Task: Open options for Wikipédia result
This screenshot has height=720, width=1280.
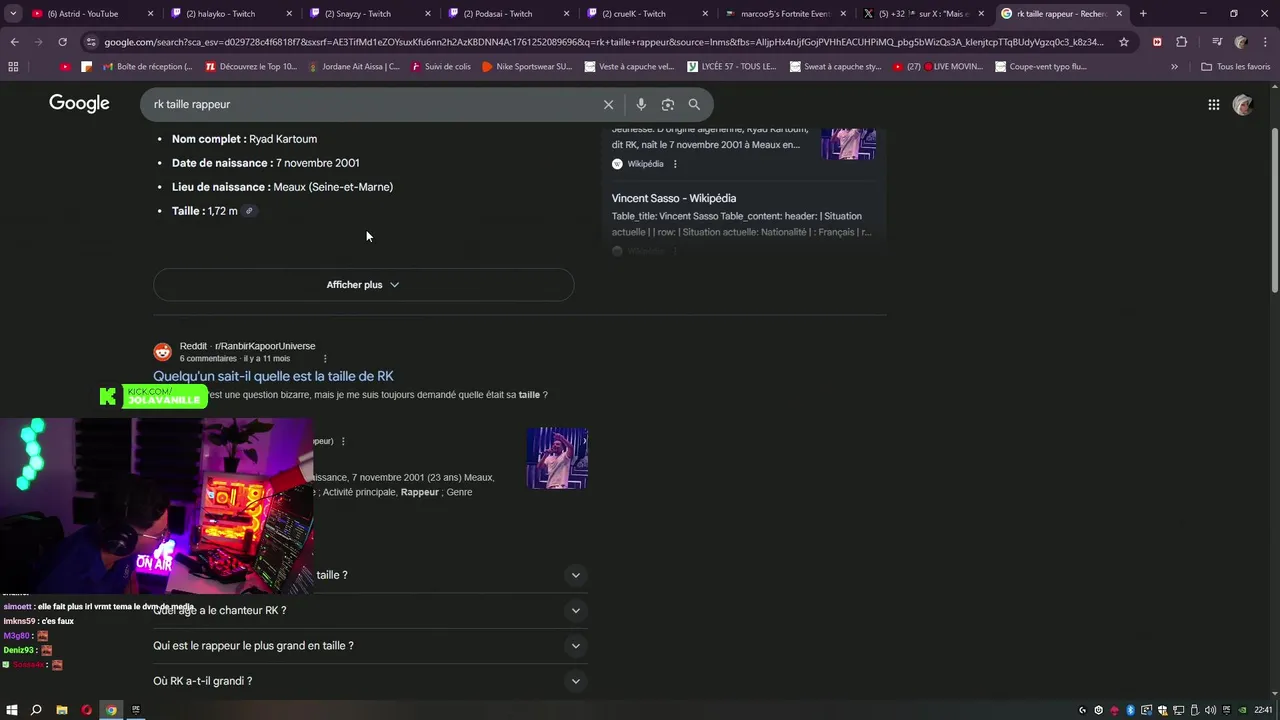Action: click(675, 164)
